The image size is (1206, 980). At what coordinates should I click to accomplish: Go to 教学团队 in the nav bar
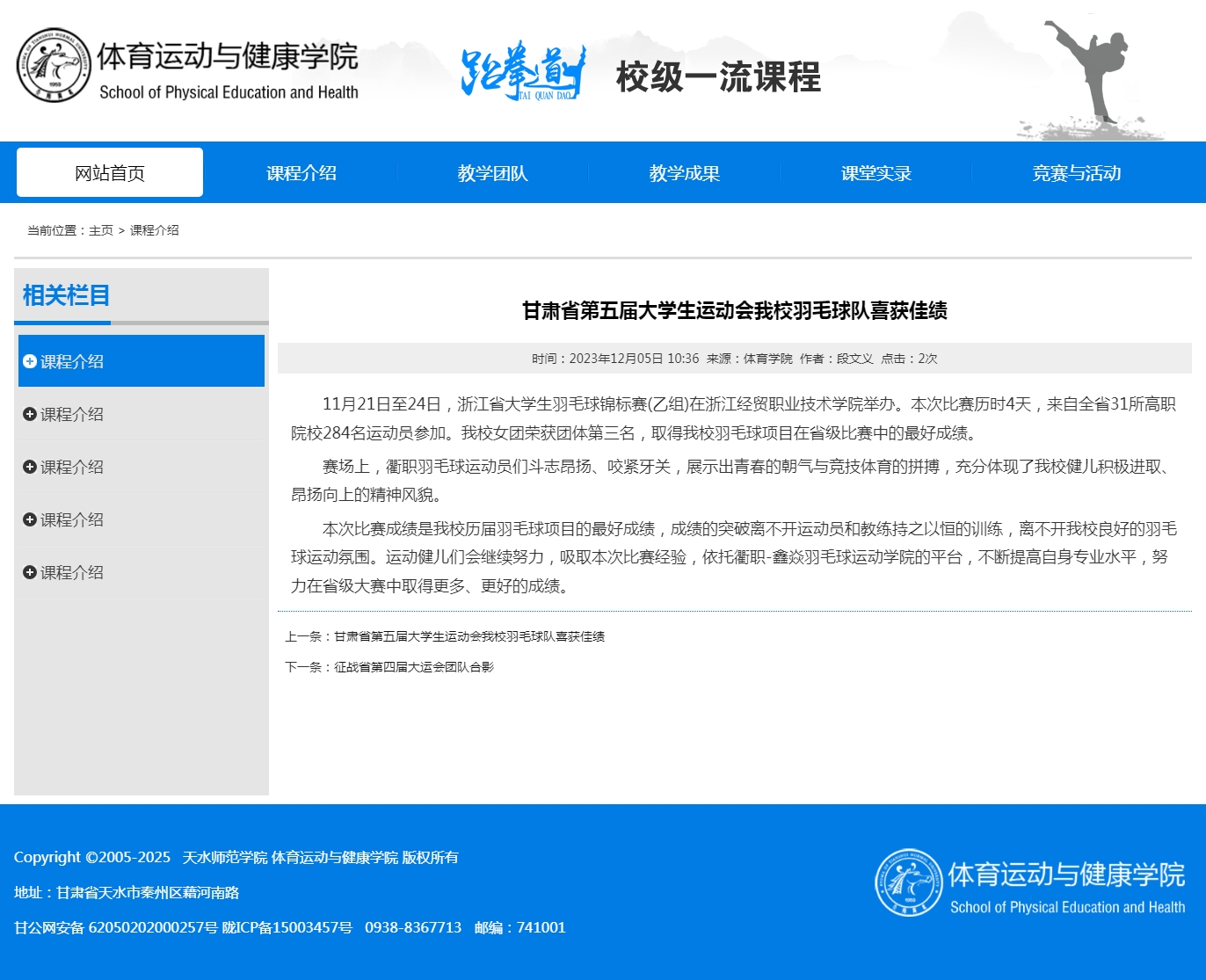pyautogui.click(x=492, y=173)
